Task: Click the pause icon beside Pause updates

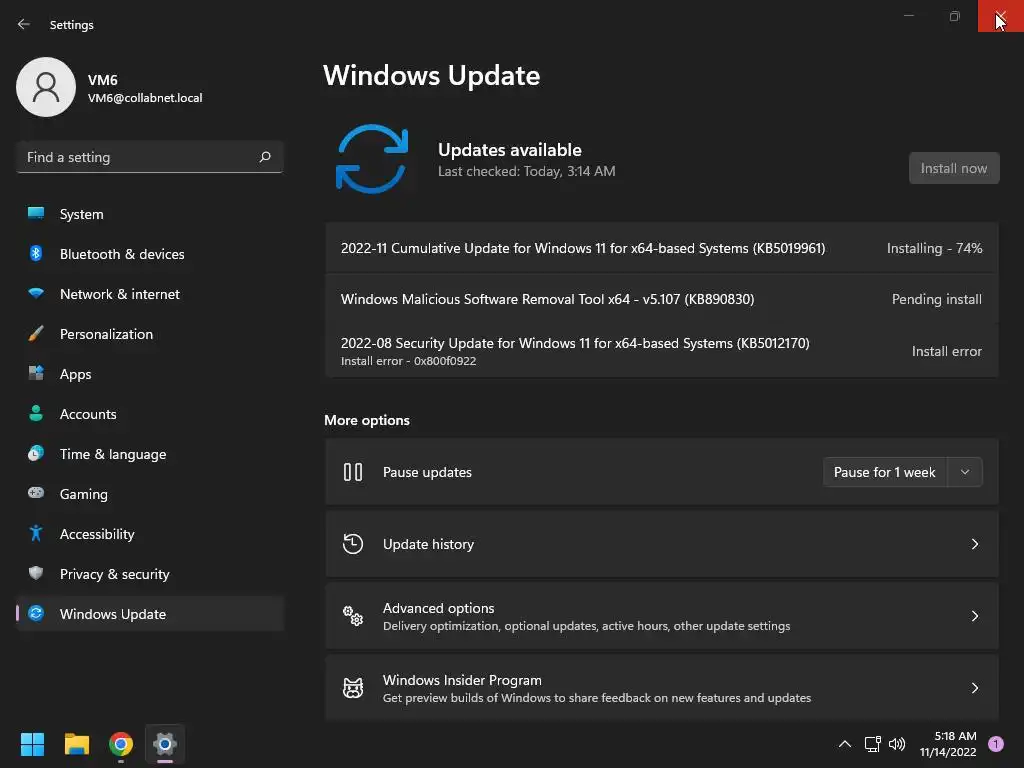Action: click(353, 472)
